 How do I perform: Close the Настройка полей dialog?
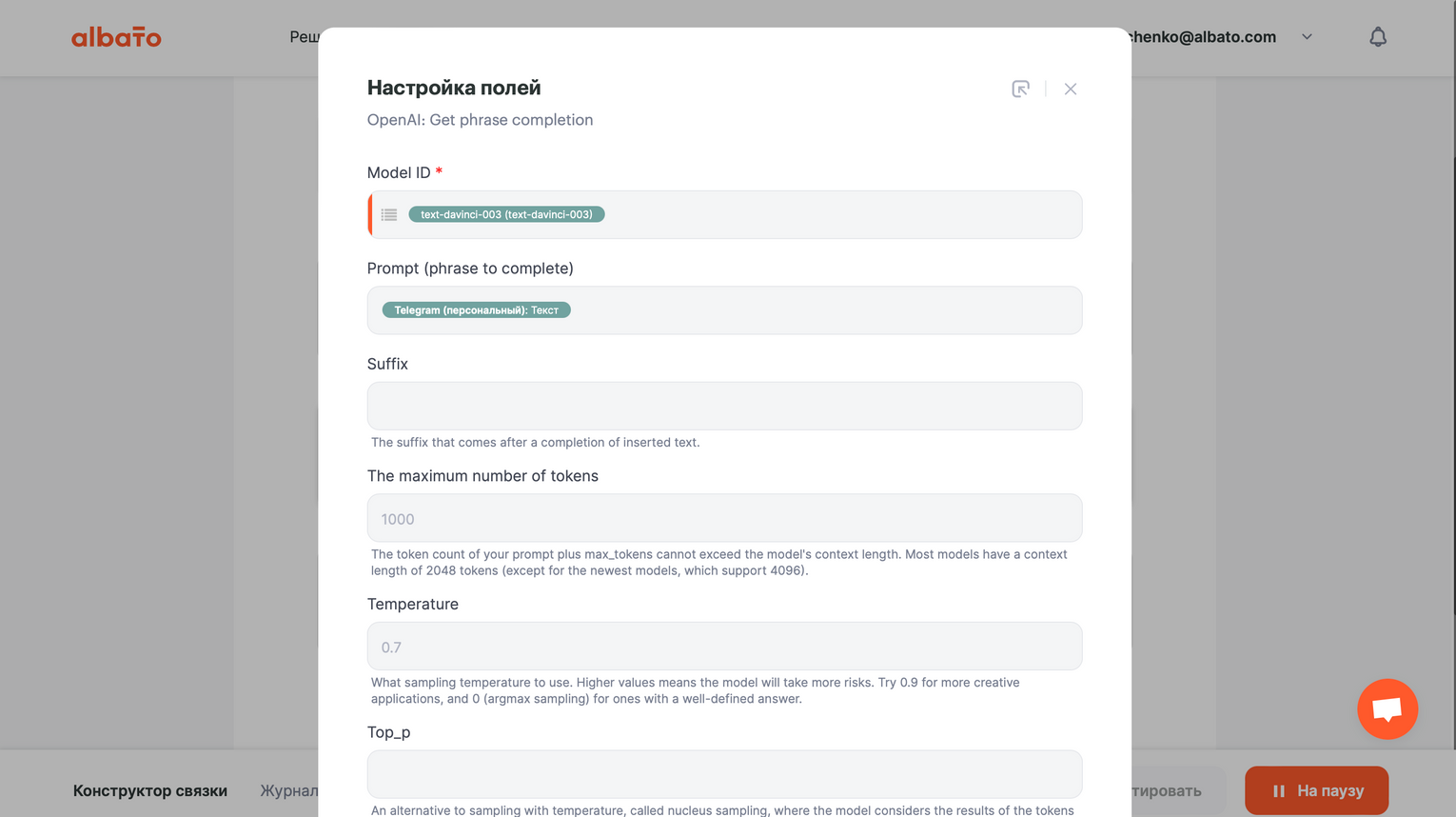tap(1070, 89)
